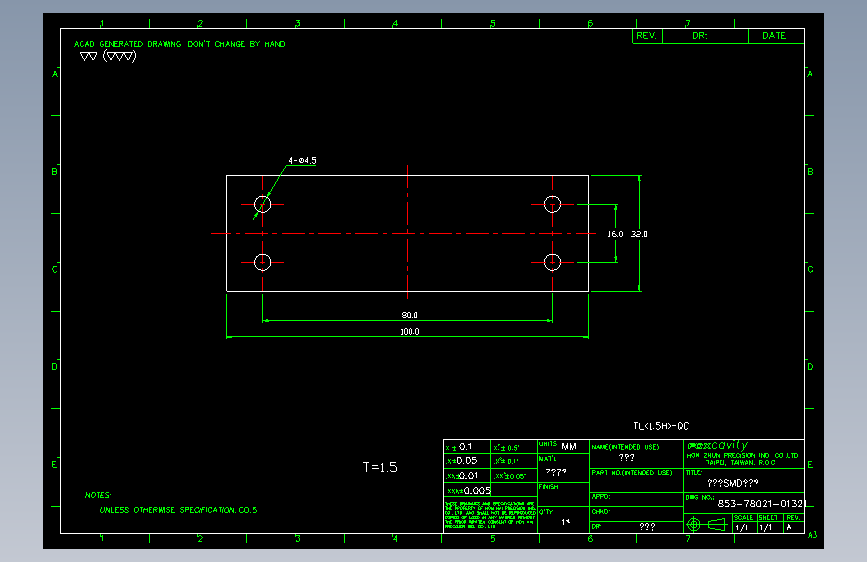Select the 80.0 horizontal dimension text
This screenshot has height=562, width=867.
coord(409,315)
